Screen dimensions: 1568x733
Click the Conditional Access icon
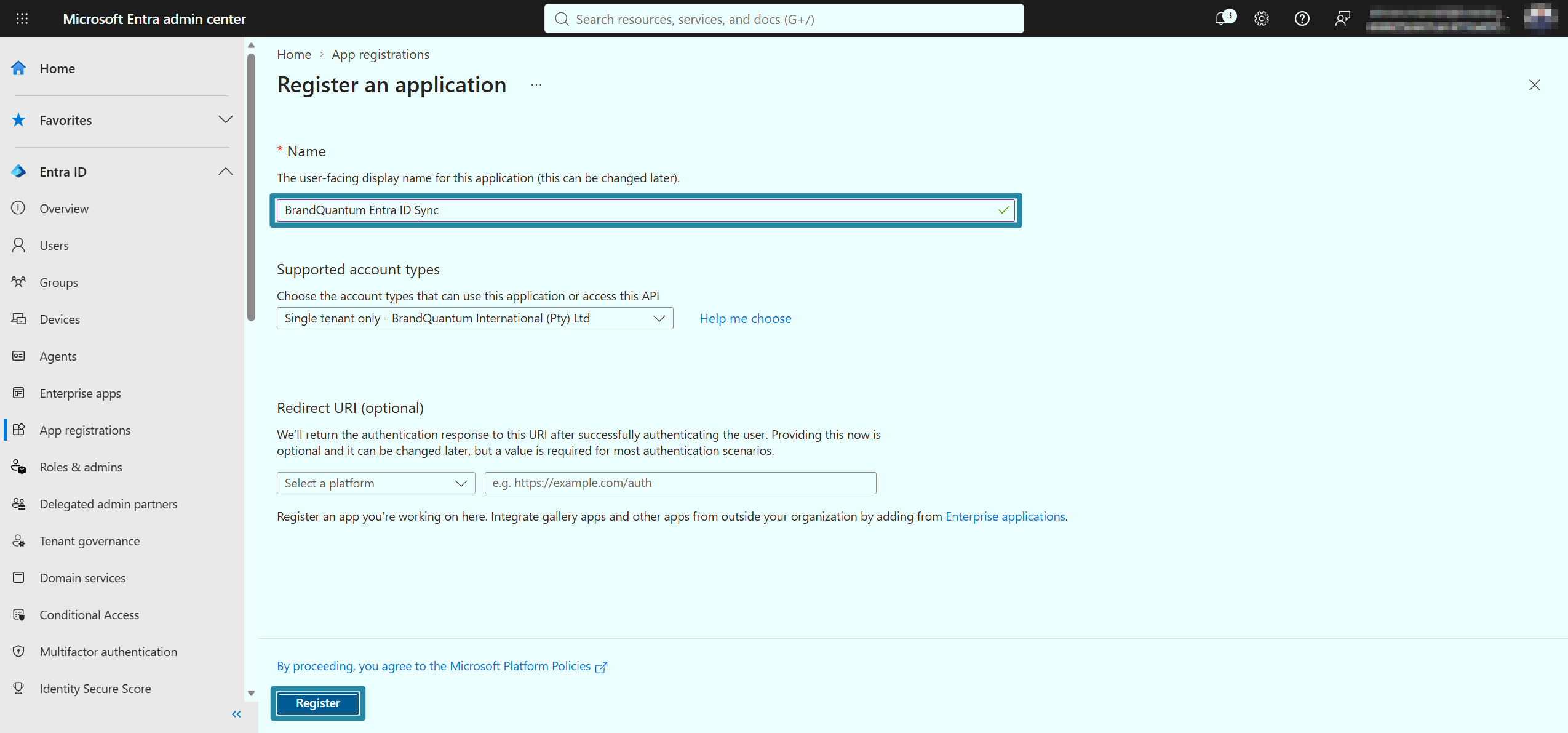point(18,614)
